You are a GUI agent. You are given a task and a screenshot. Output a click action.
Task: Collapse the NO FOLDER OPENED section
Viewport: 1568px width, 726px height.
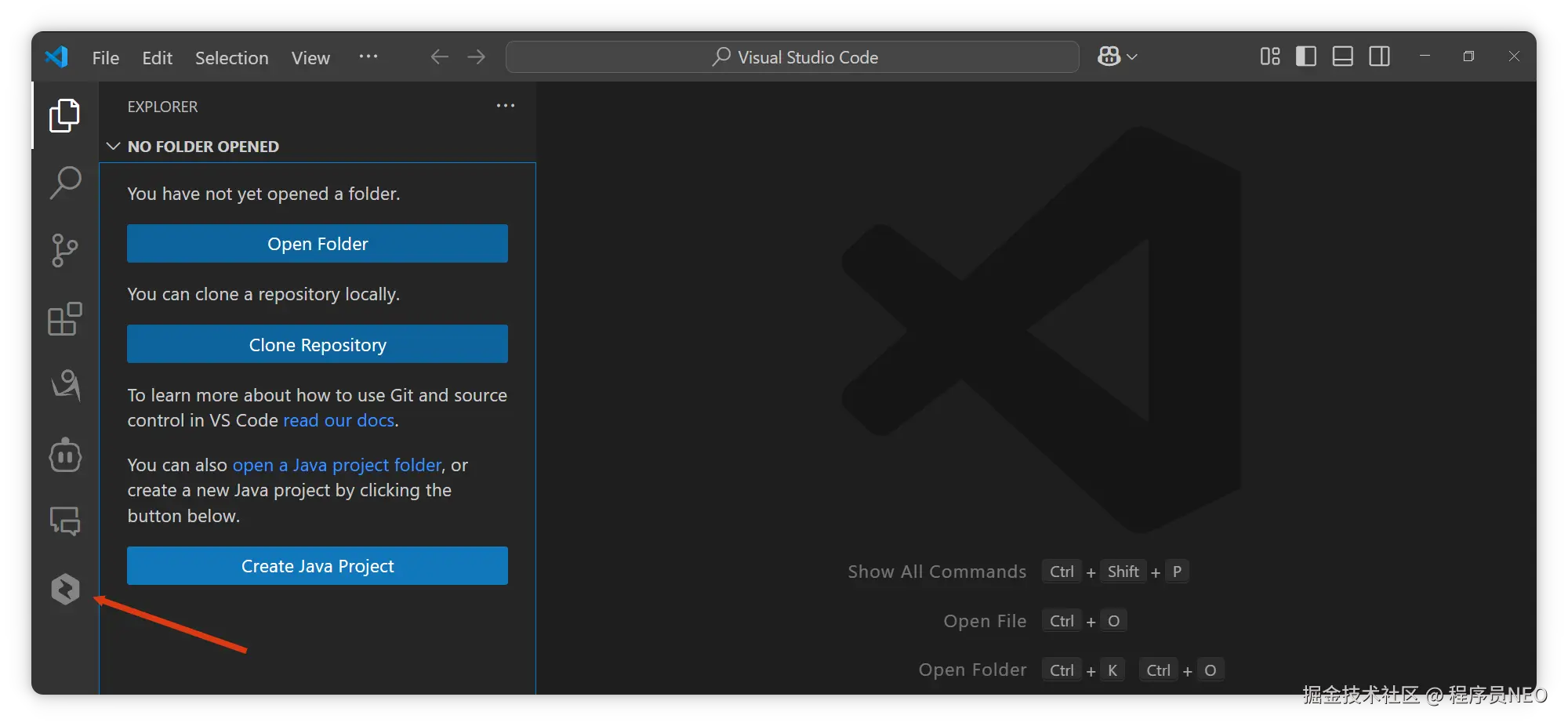pyautogui.click(x=114, y=146)
